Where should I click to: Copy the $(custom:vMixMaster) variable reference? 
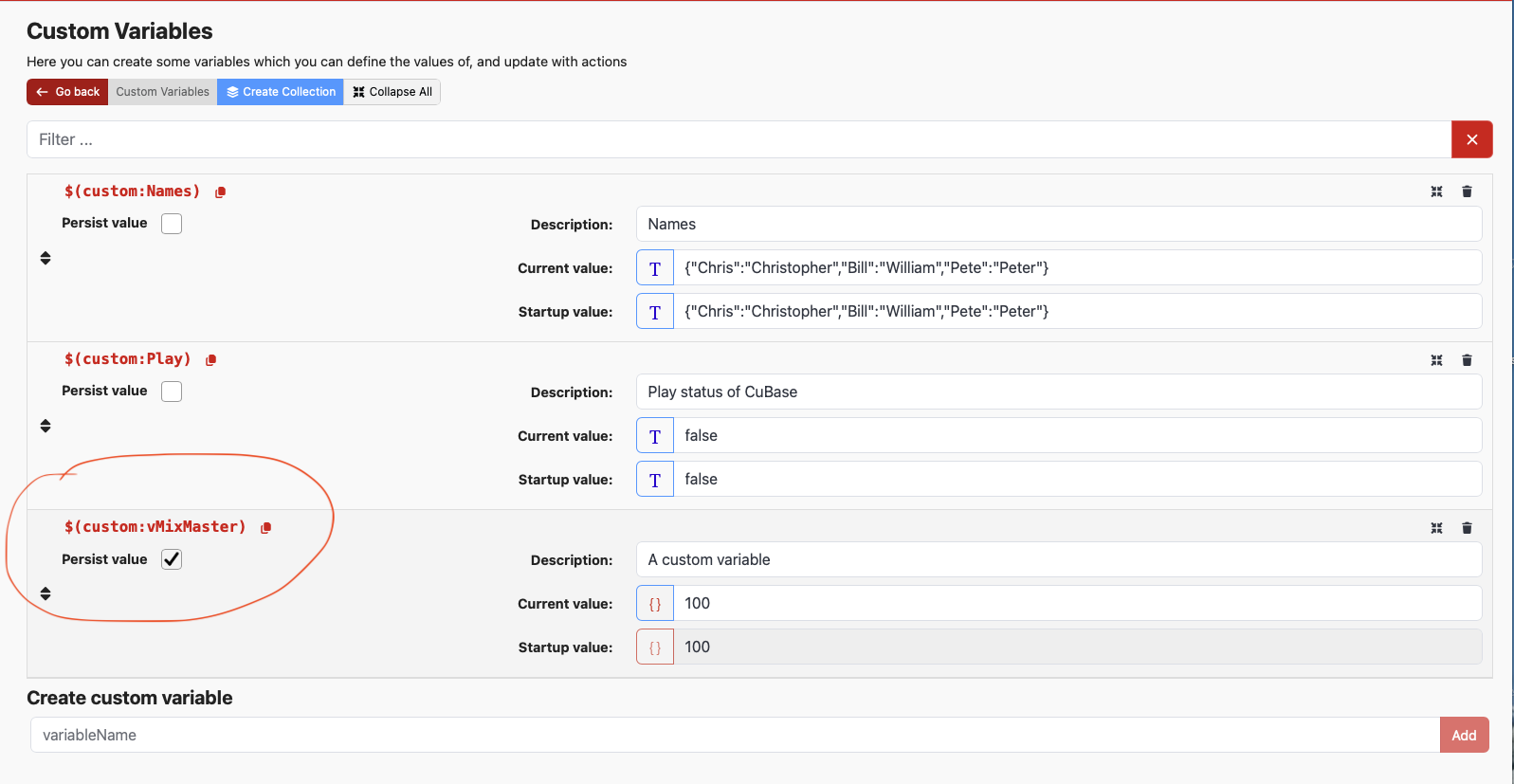[x=266, y=528]
